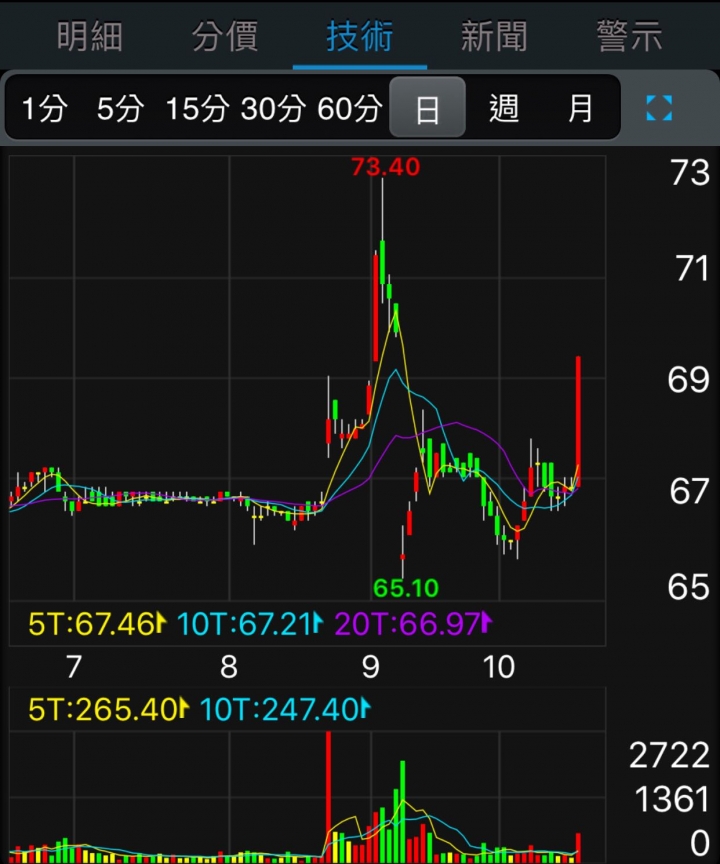Tap month 7 on the date axis
Image resolution: width=720 pixels, height=864 pixels.
coord(74,667)
